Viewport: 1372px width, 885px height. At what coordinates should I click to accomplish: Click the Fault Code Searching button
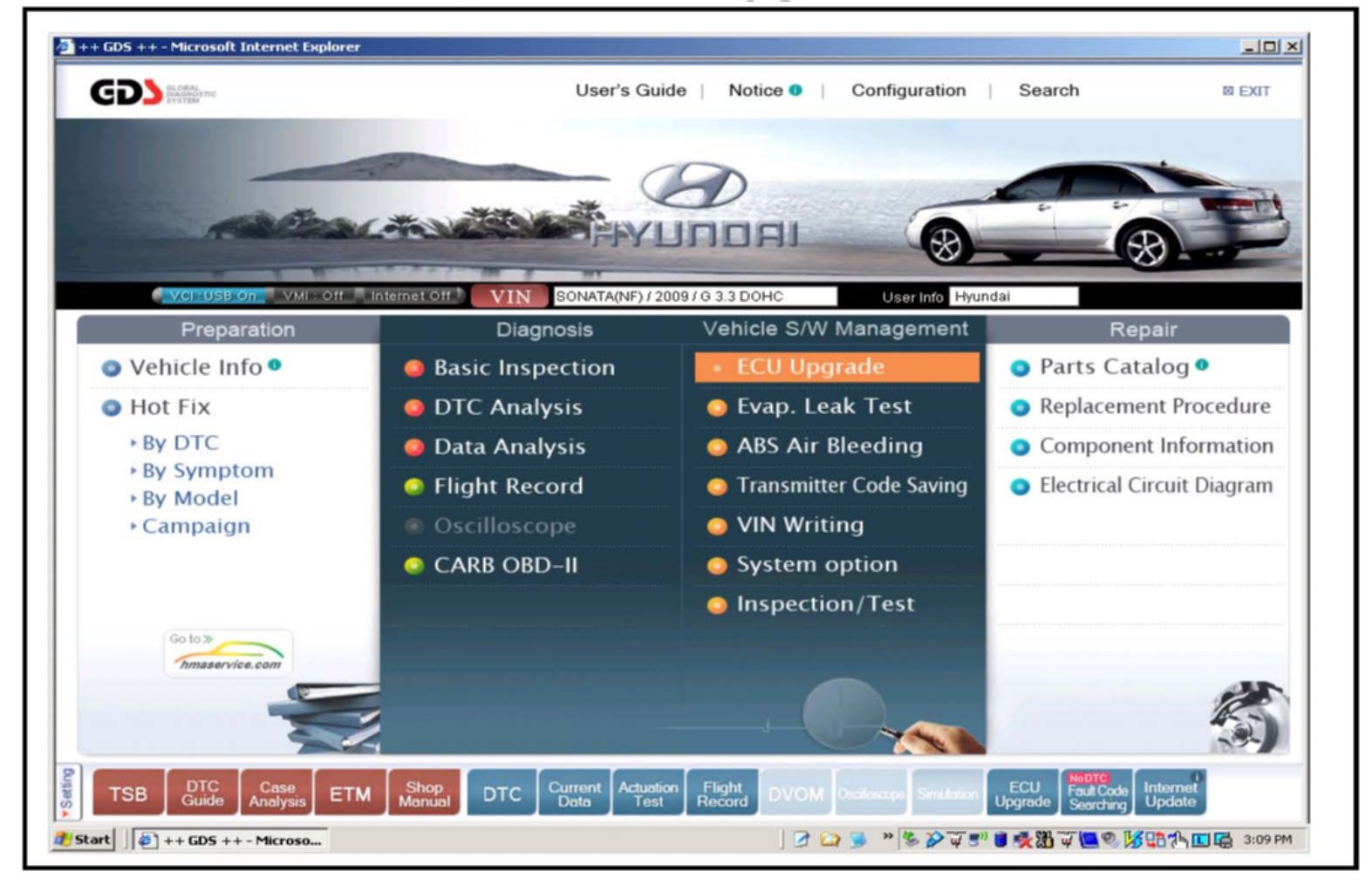1096,793
